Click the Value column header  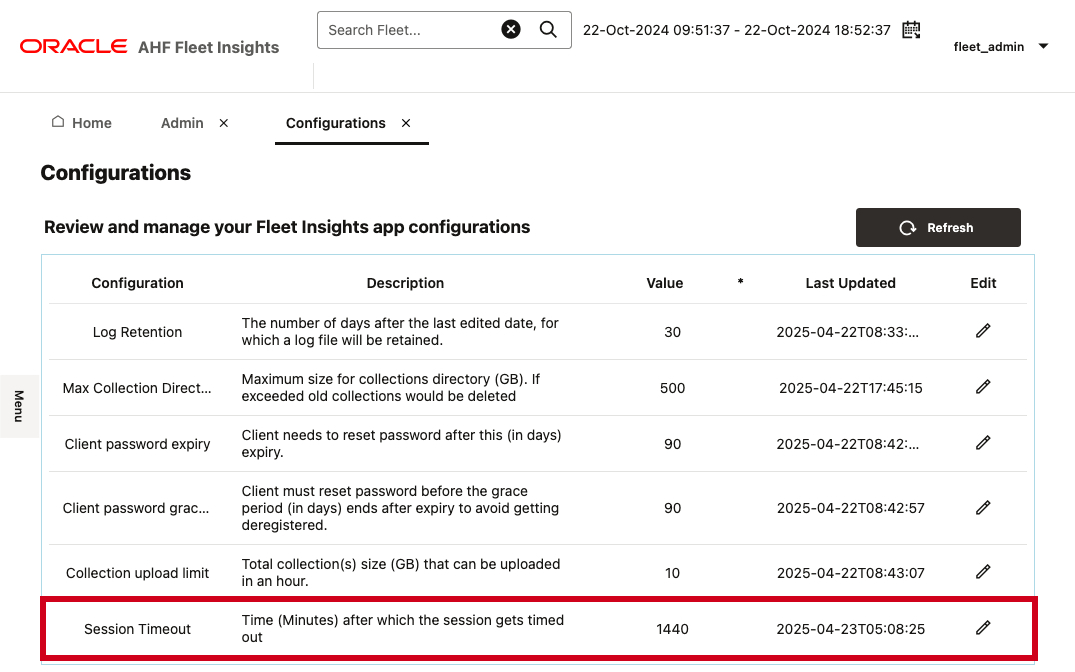pos(664,283)
